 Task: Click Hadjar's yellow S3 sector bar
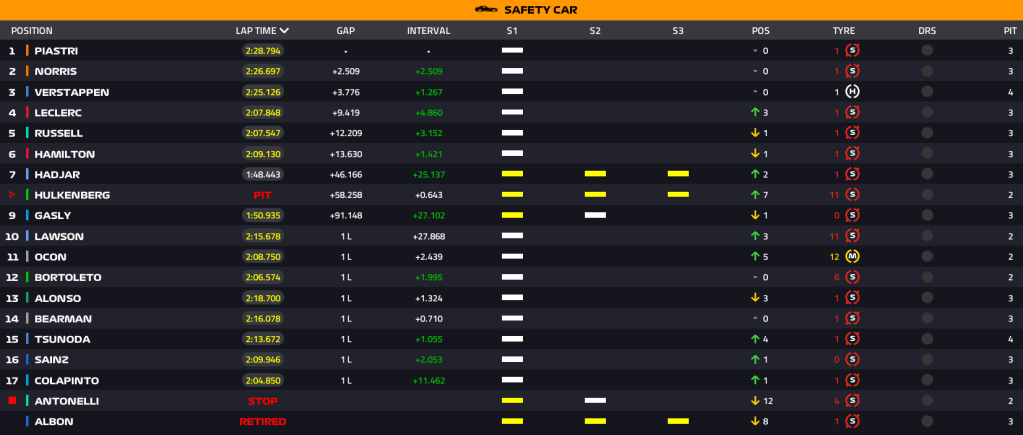pyautogui.click(x=678, y=174)
